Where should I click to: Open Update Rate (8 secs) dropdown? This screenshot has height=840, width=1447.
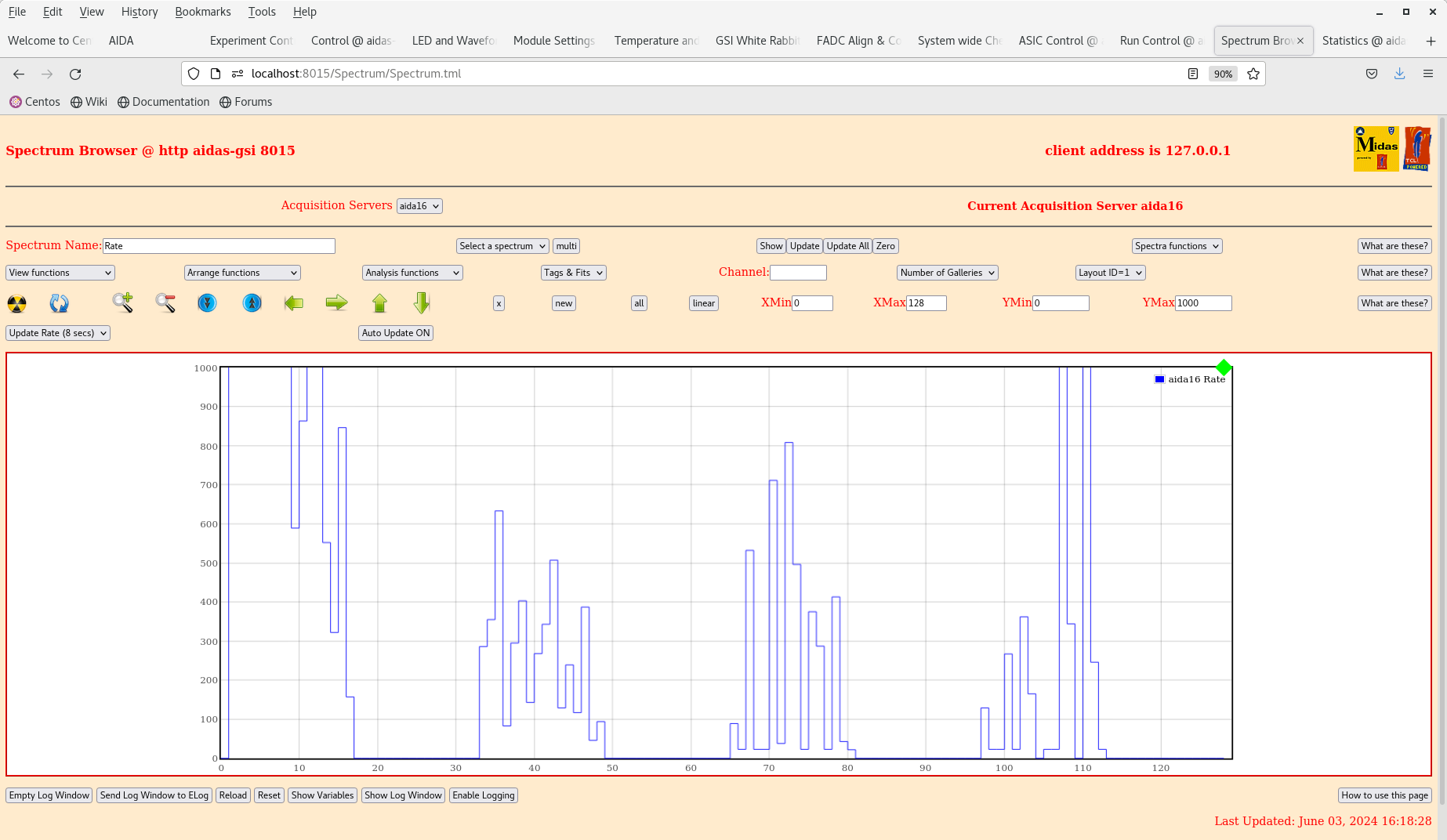[58, 333]
